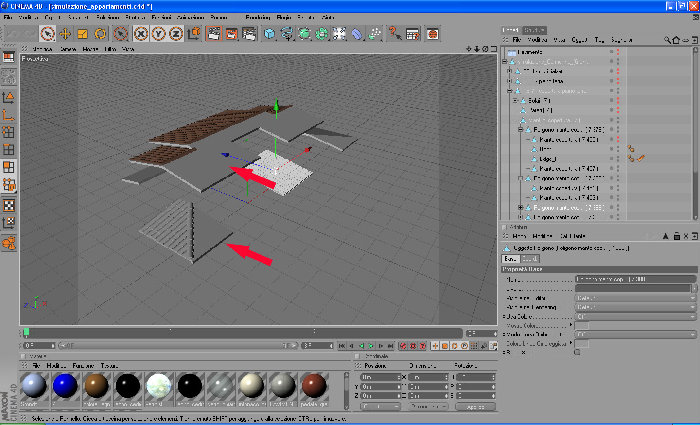Toggle the X axis lock

click(x=141, y=34)
